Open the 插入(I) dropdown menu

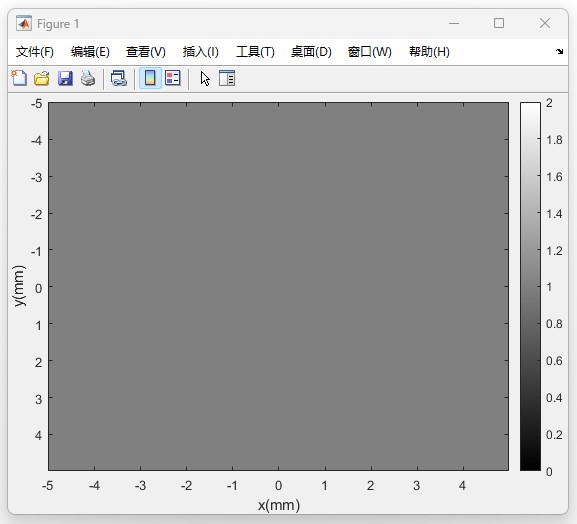coord(201,52)
